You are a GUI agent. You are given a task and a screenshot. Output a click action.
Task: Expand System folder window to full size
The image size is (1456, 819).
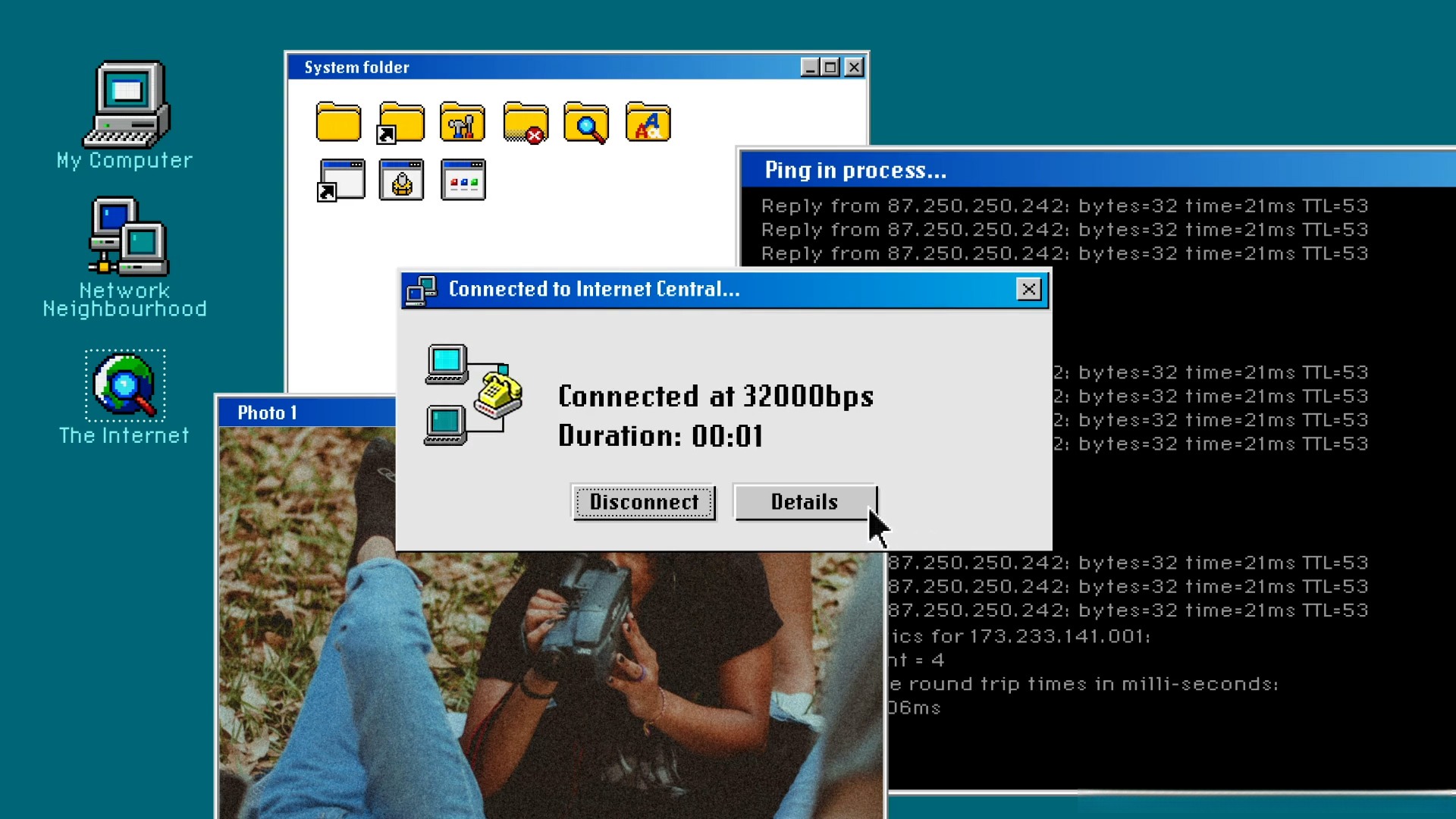pyautogui.click(x=831, y=66)
